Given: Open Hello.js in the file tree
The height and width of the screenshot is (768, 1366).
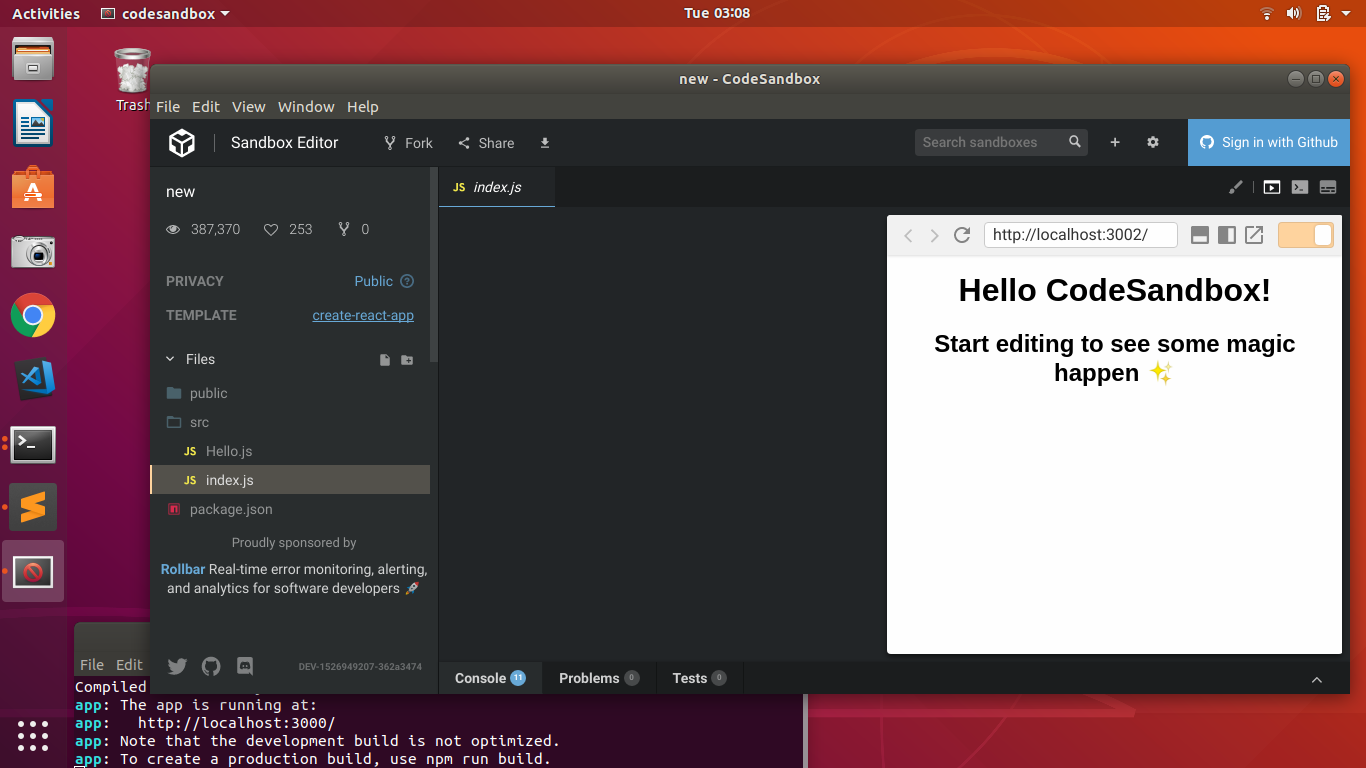Looking at the screenshot, I should click(x=290, y=451).
